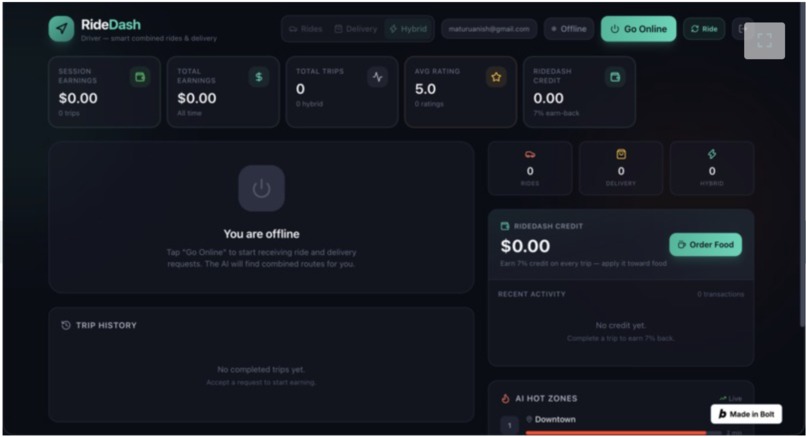Click the Avg Rating star icon
The height and width of the screenshot is (437, 806).
click(x=496, y=77)
